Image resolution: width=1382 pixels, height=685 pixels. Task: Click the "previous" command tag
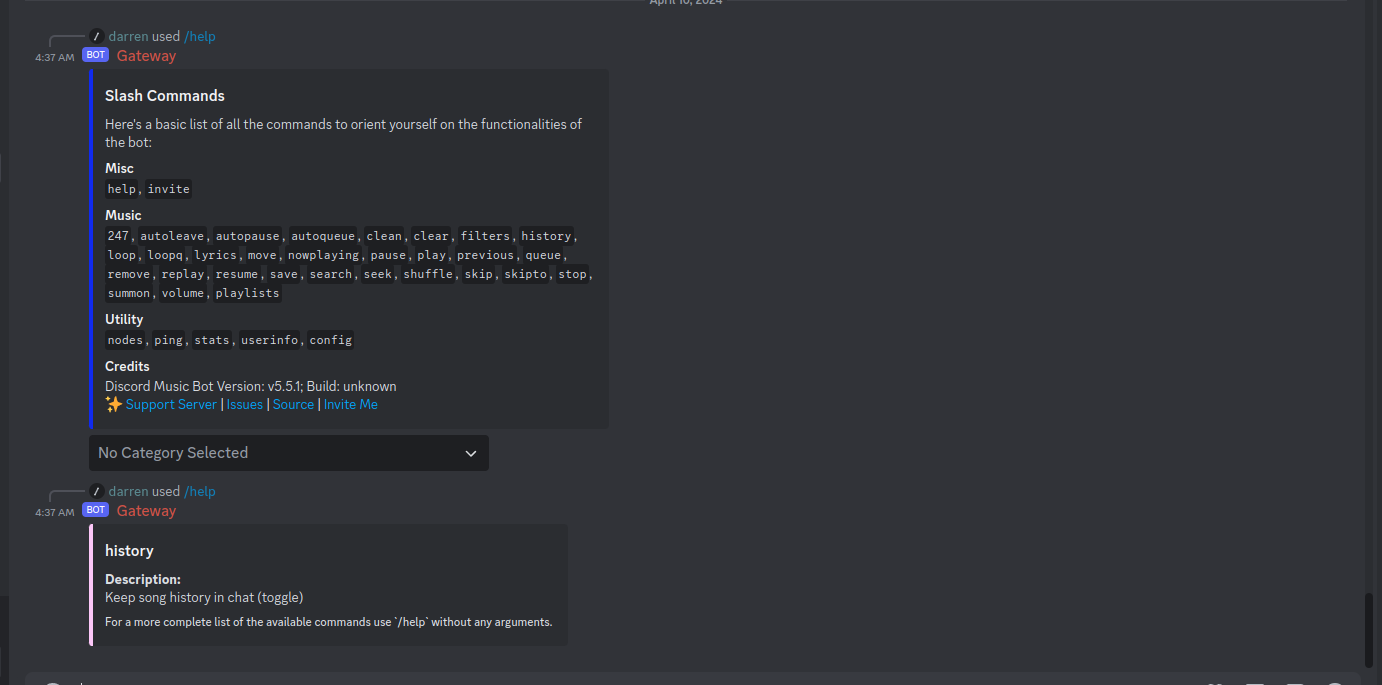(485, 255)
